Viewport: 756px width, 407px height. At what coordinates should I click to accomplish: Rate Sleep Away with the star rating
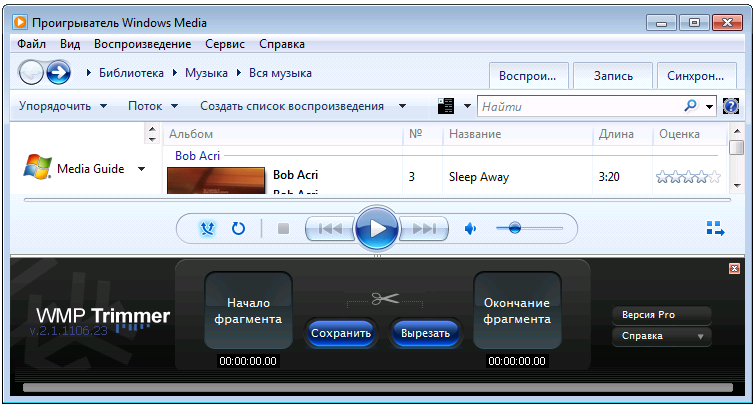click(688, 177)
